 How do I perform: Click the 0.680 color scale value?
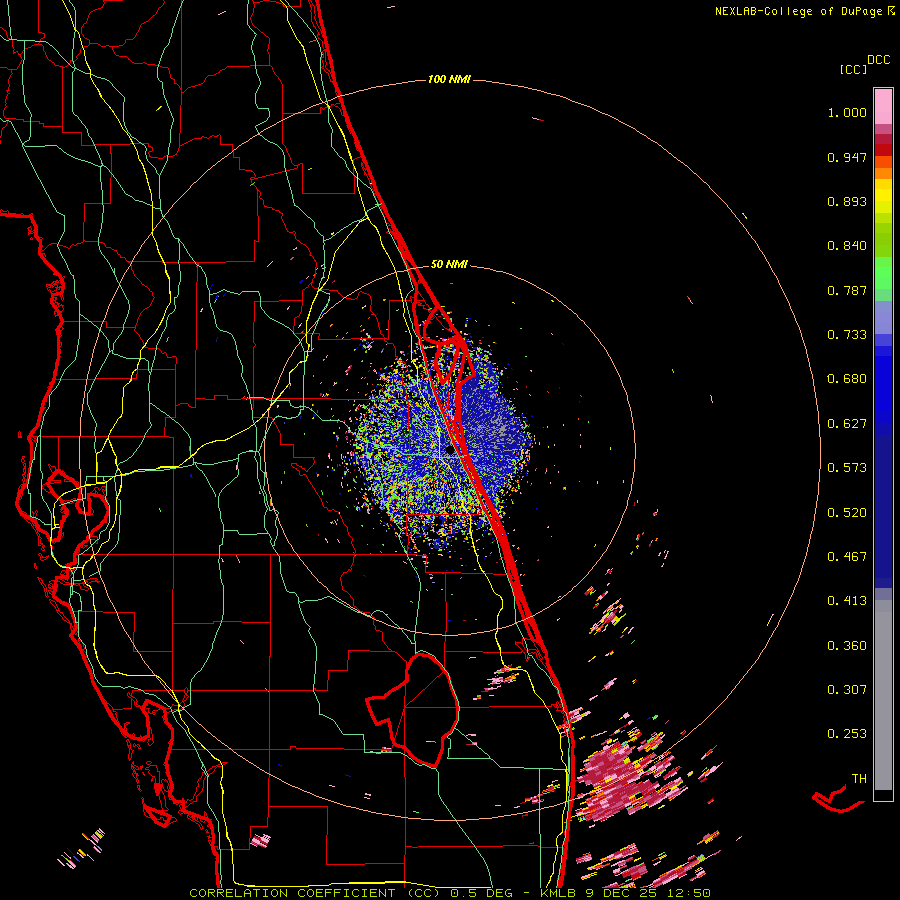coord(847,379)
